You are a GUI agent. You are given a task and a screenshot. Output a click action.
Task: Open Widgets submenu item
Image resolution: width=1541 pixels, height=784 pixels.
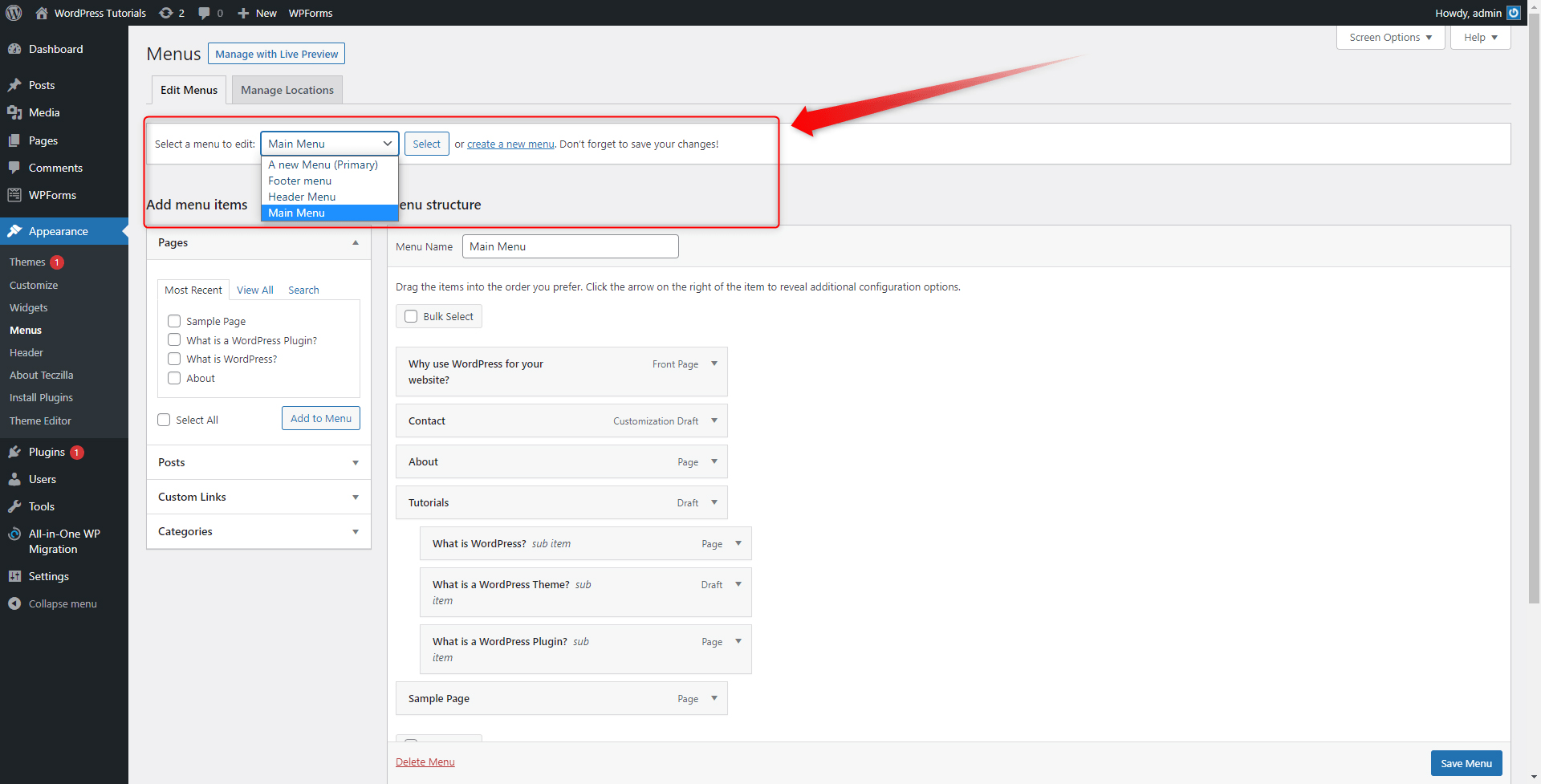(29, 307)
